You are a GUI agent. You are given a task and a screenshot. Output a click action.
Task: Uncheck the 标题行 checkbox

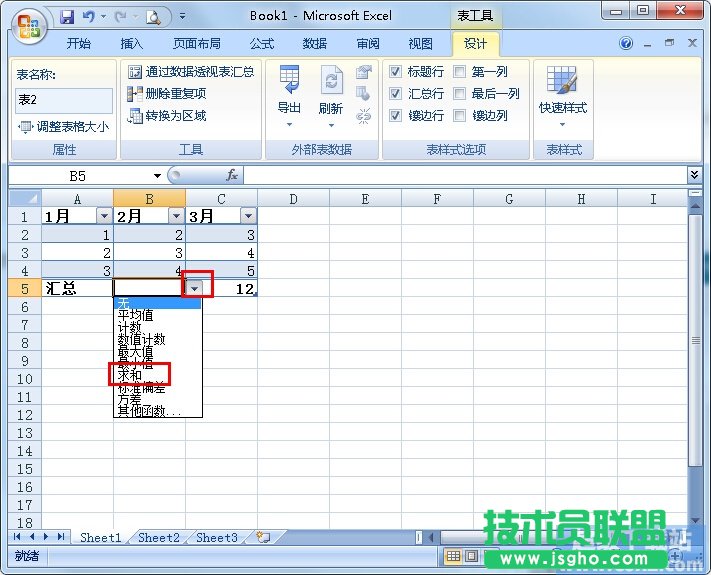(x=396, y=72)
